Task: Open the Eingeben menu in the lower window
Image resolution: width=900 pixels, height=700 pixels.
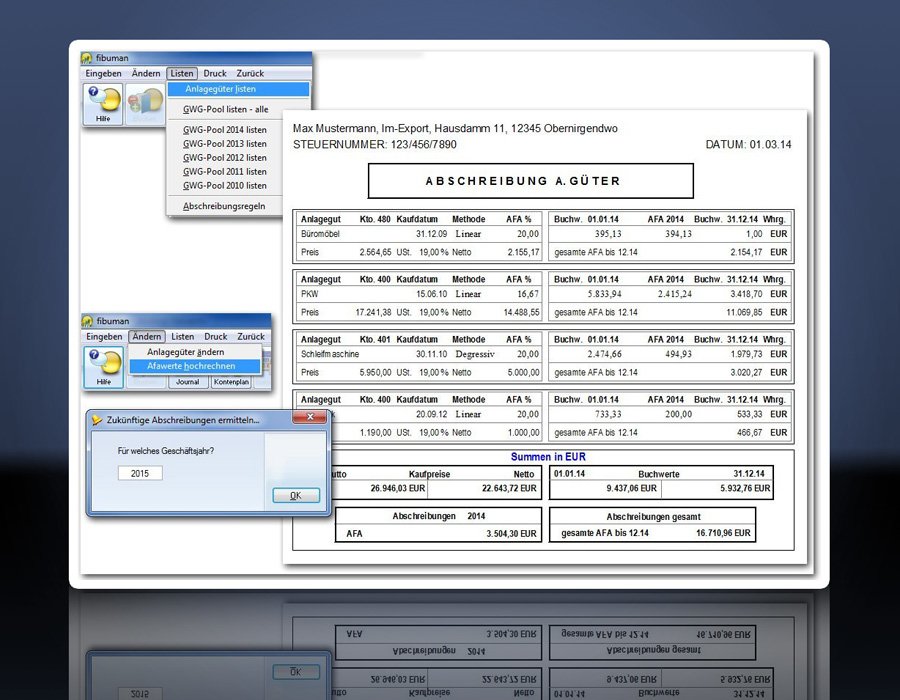Action: (x=104, y=337)
